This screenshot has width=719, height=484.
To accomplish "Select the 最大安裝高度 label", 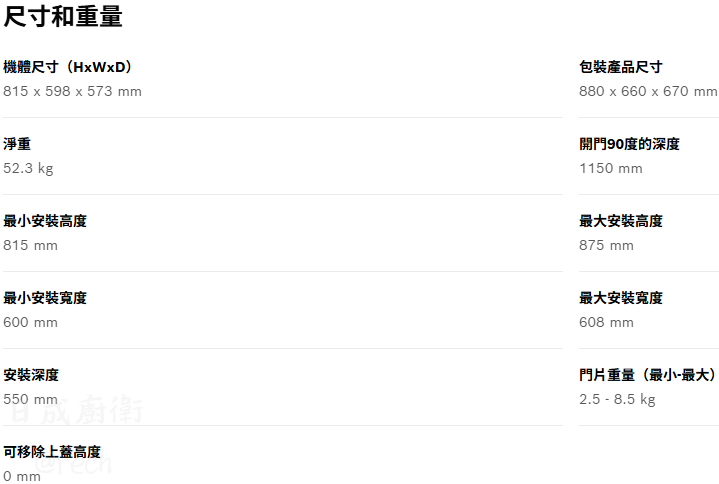I will tap(620, 221).
